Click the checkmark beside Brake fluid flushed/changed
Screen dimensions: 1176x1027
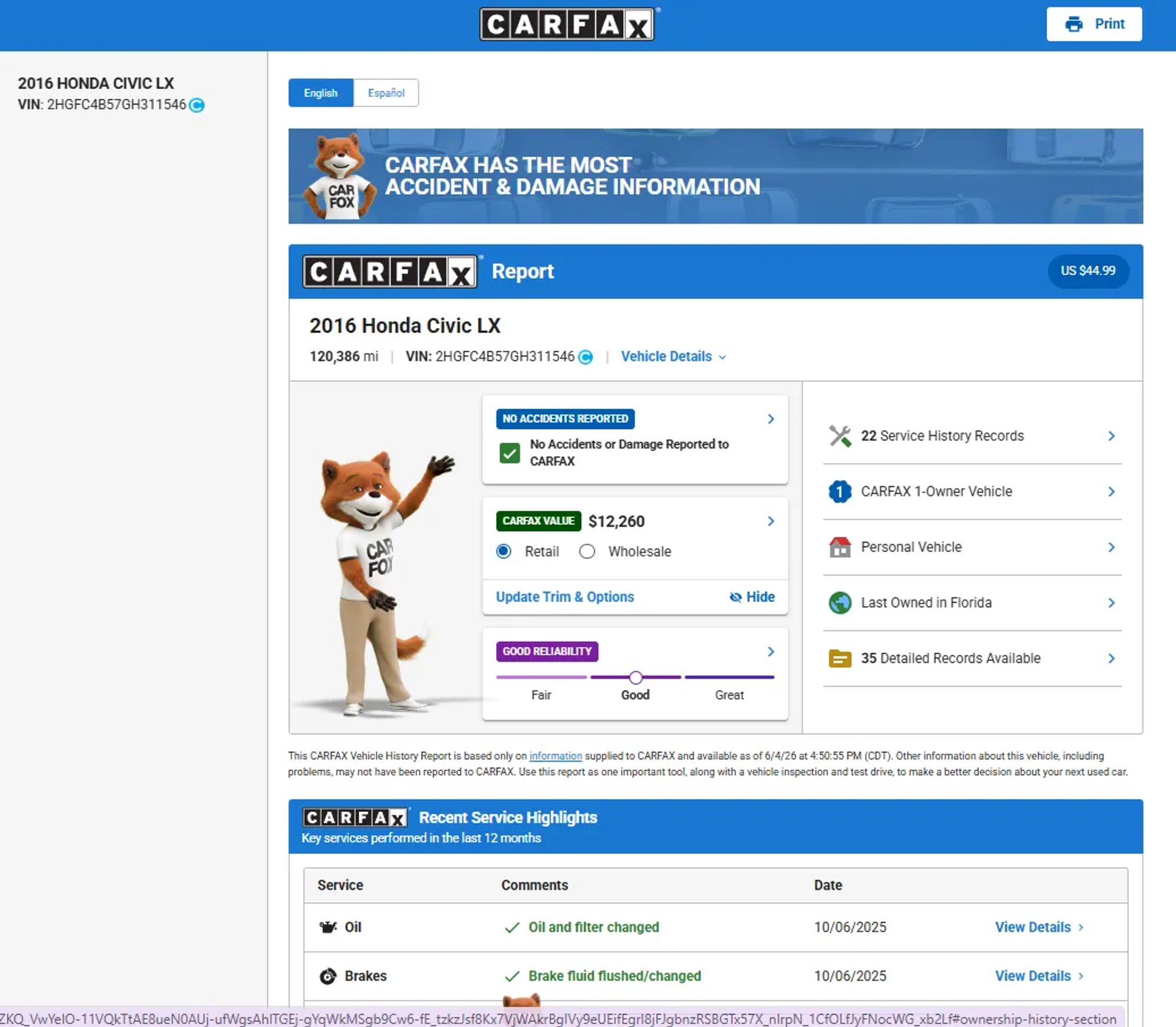(x=512, y=976)
